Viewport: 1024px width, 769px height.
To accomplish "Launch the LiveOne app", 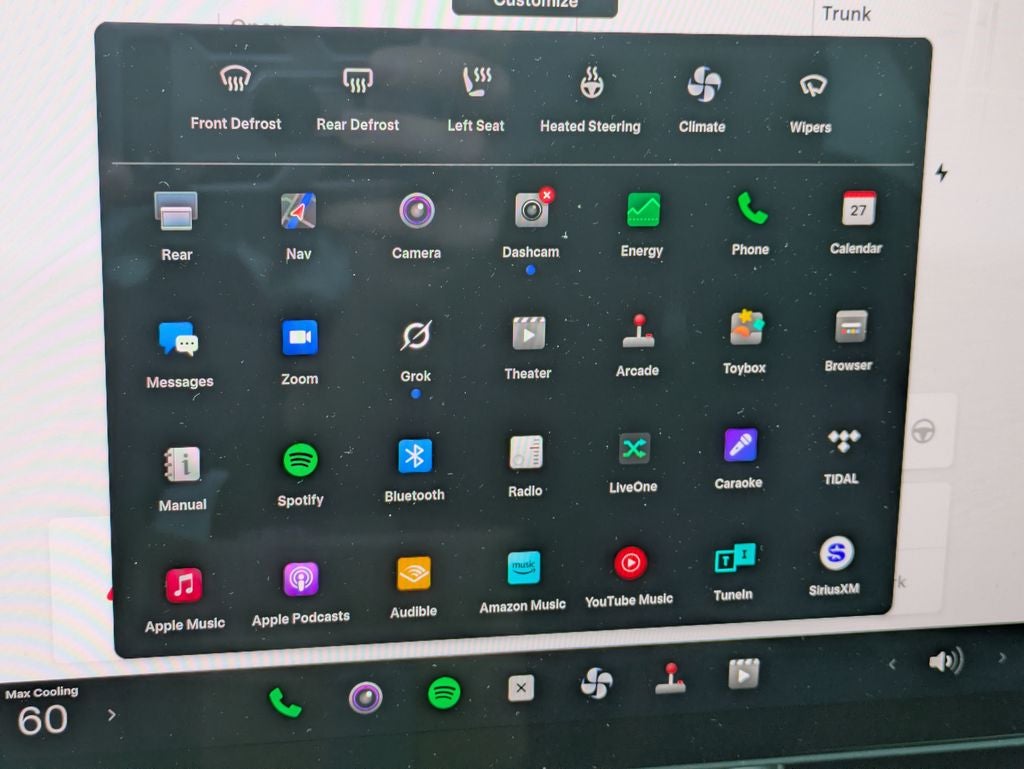I will tap(633, 463).
